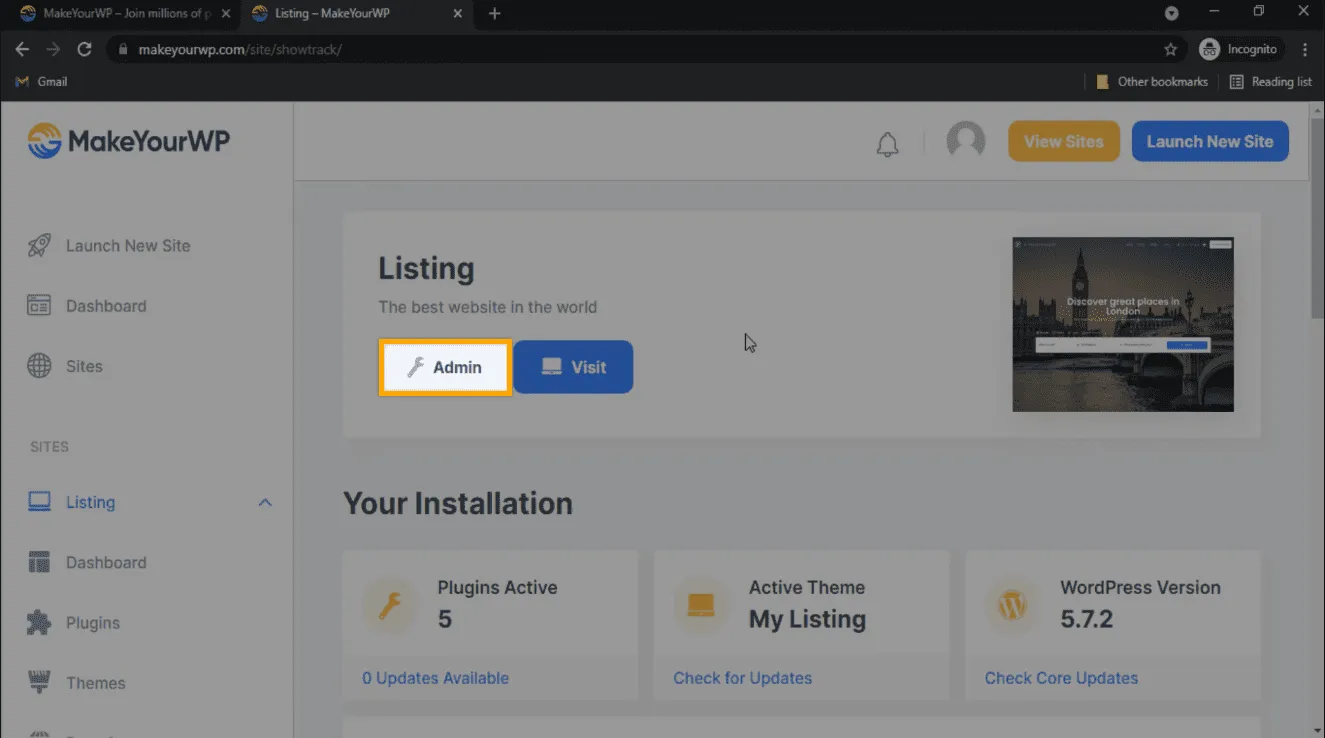Bookmark this page with the star icon
This screenshot has width=1325, height=738.
click(1170, 49)
